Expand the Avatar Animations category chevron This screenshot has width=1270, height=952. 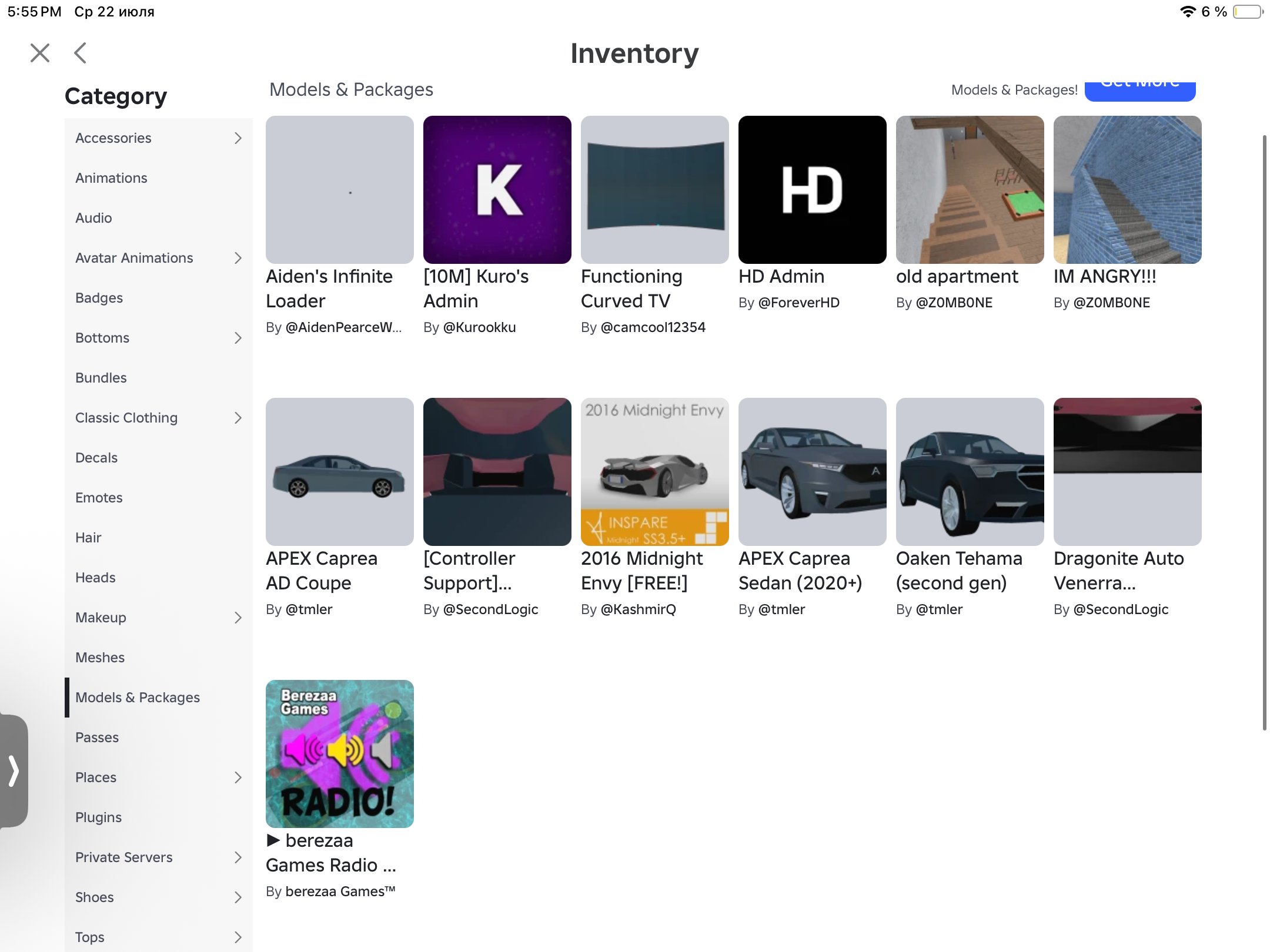tap(238, 258)
